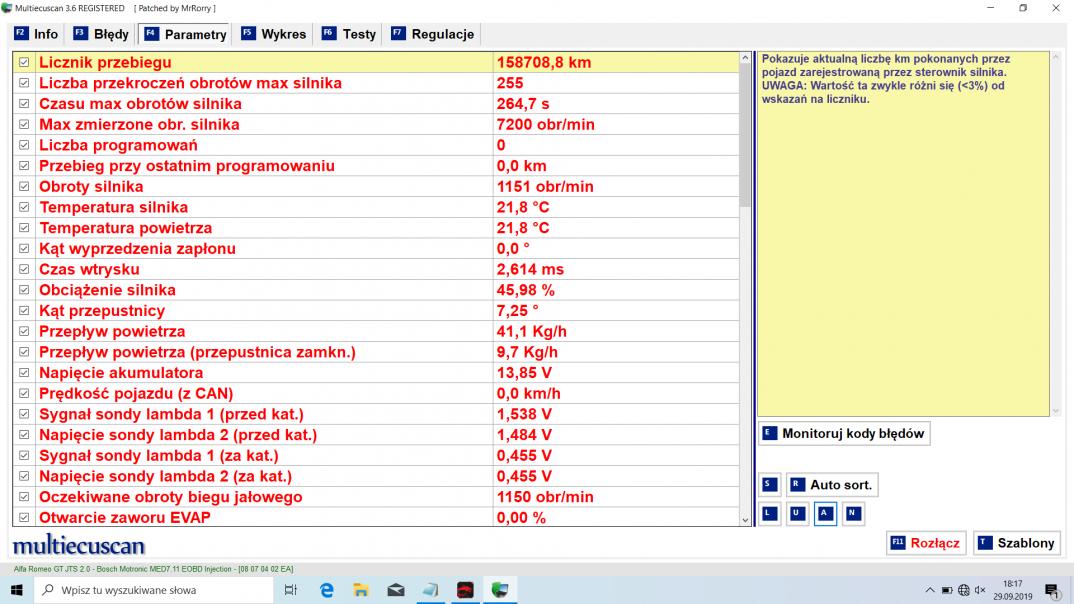Click the muted volume icon in the tray
Screen dimensions: 1074x604
point(979,590)
